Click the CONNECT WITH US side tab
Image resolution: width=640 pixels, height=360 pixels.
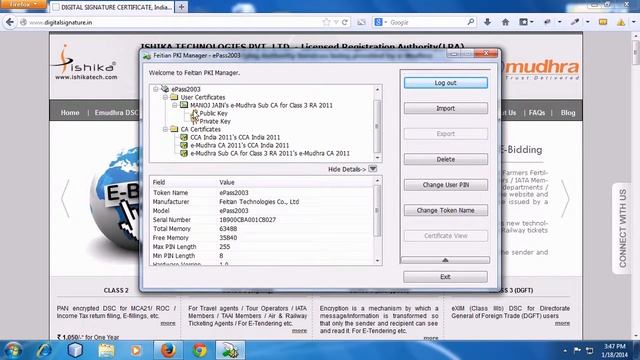pyautogui.click(x=622, y=228)
